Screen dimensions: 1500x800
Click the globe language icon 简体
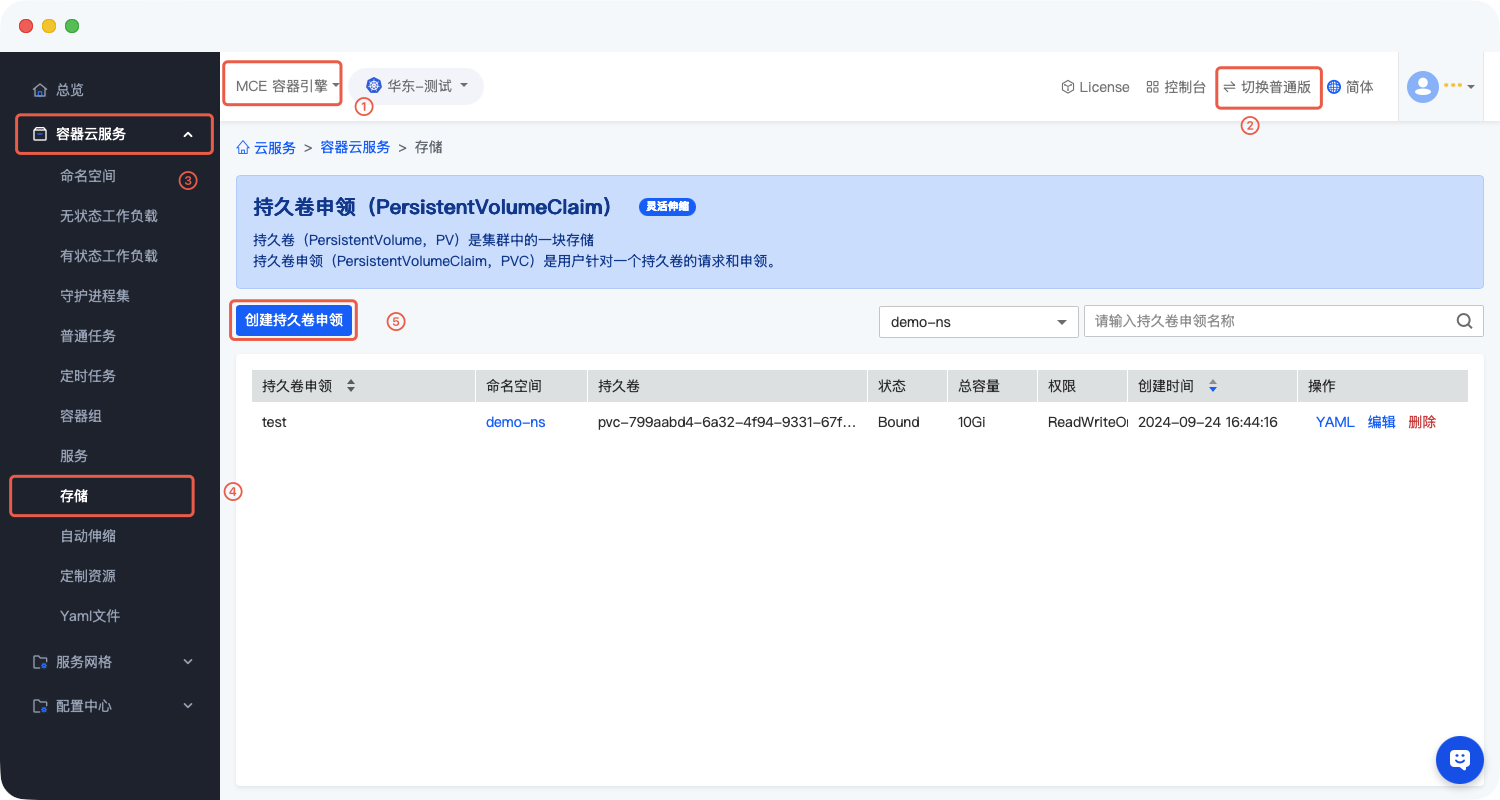(1334, 87)
